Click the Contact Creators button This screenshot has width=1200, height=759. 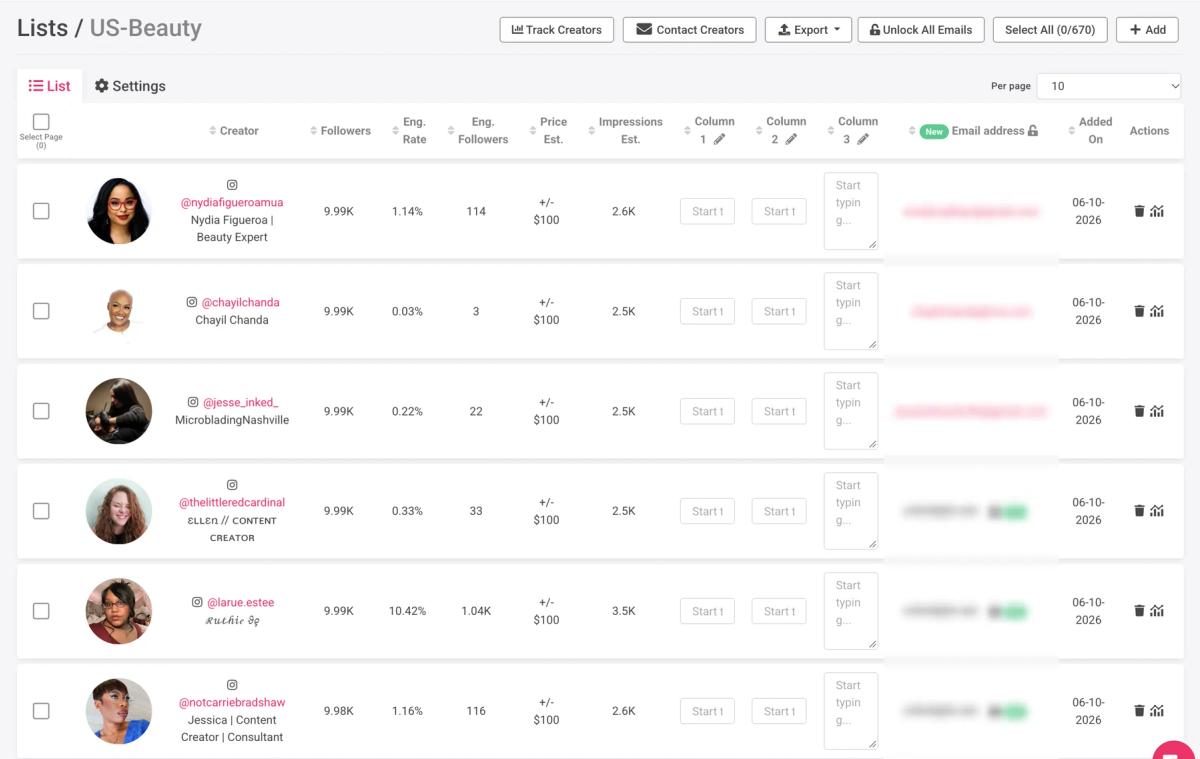click(x=690, y=30)
